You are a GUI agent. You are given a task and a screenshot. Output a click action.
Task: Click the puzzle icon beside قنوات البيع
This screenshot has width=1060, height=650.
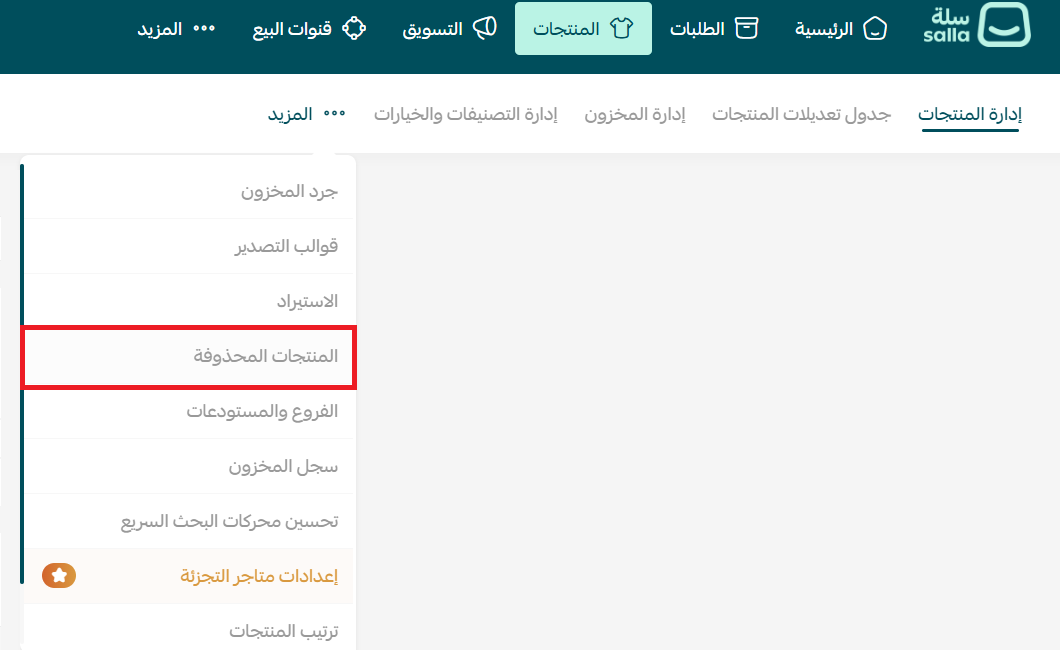click(354, 28)
